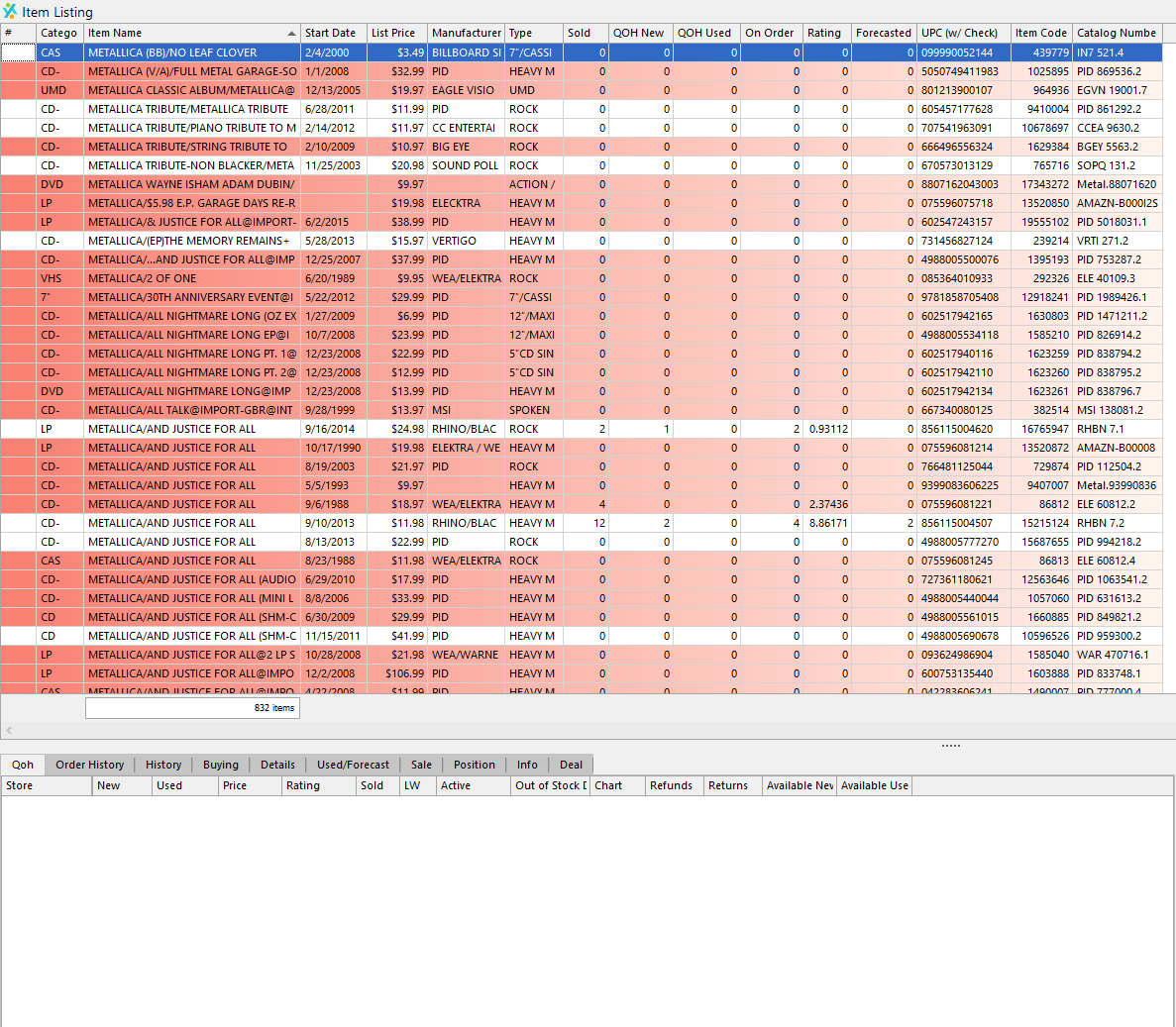The image size is (1176, 1027).
Task: Open the Details tab
Action: coord(277,765)
